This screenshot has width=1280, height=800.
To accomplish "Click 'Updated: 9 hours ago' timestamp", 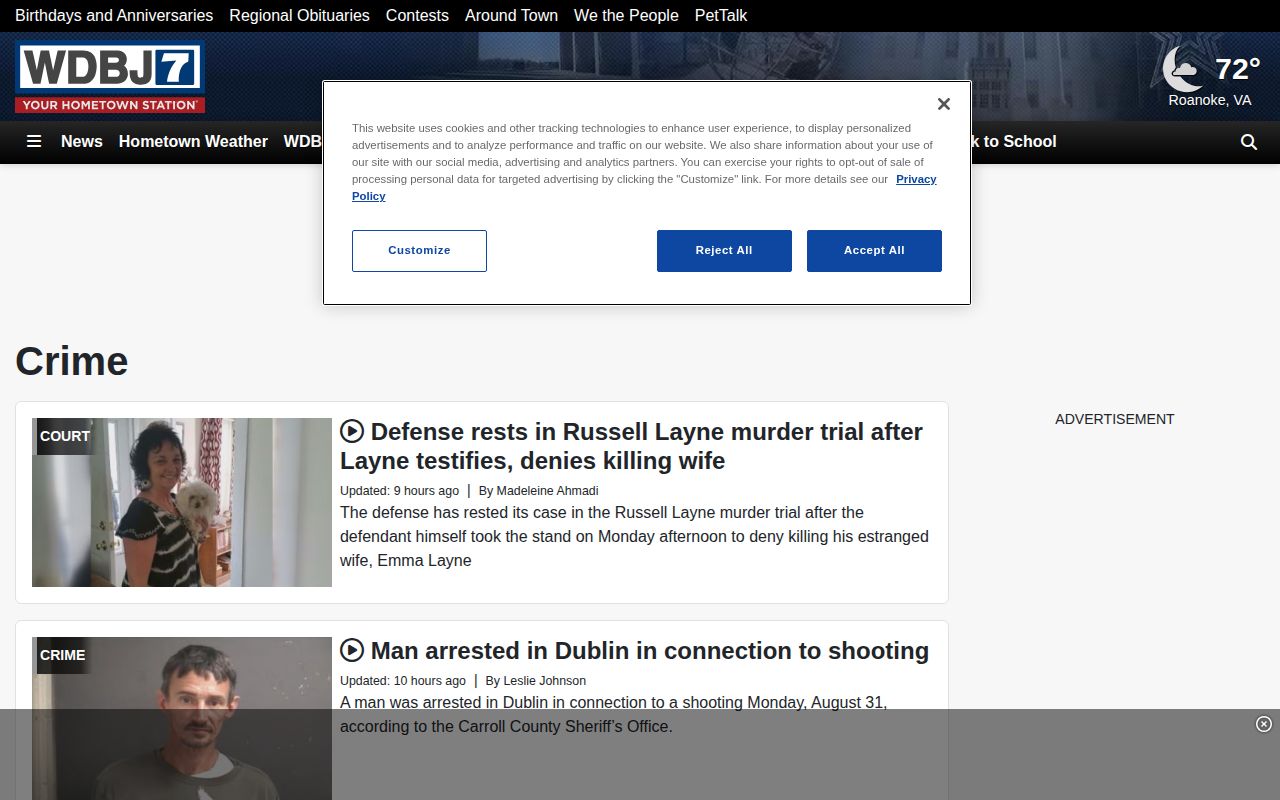I will 399,490.
